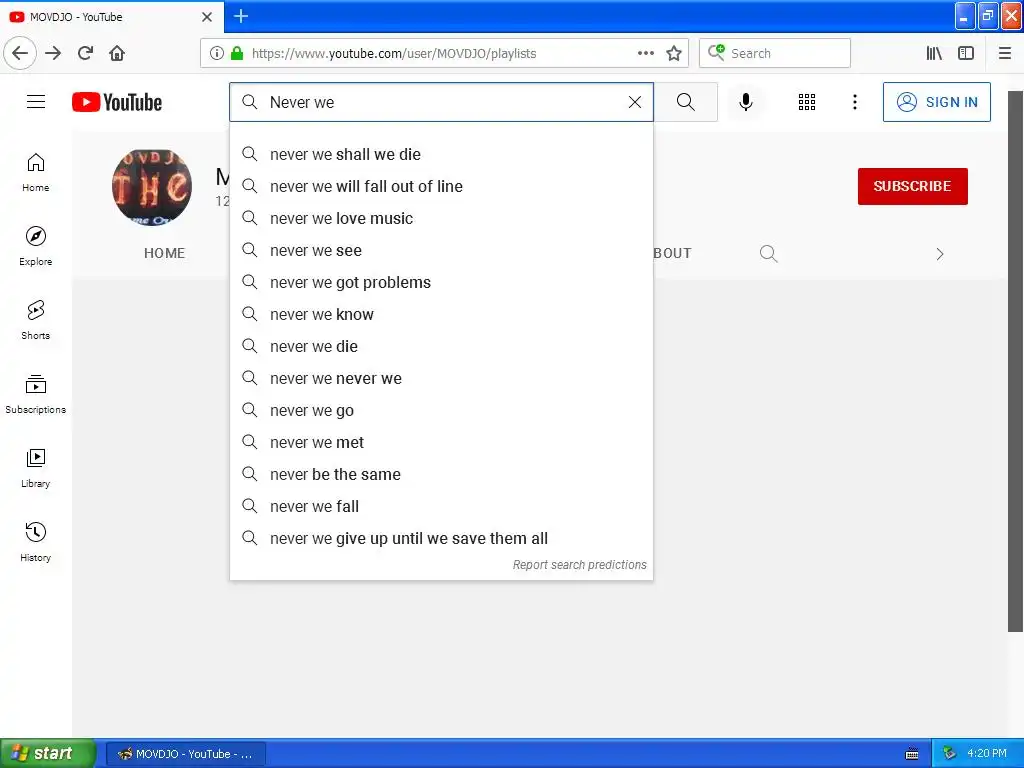Open Explore in sidebar
The height and width of the screenshot is (768, 1024).
pos(36,246)
